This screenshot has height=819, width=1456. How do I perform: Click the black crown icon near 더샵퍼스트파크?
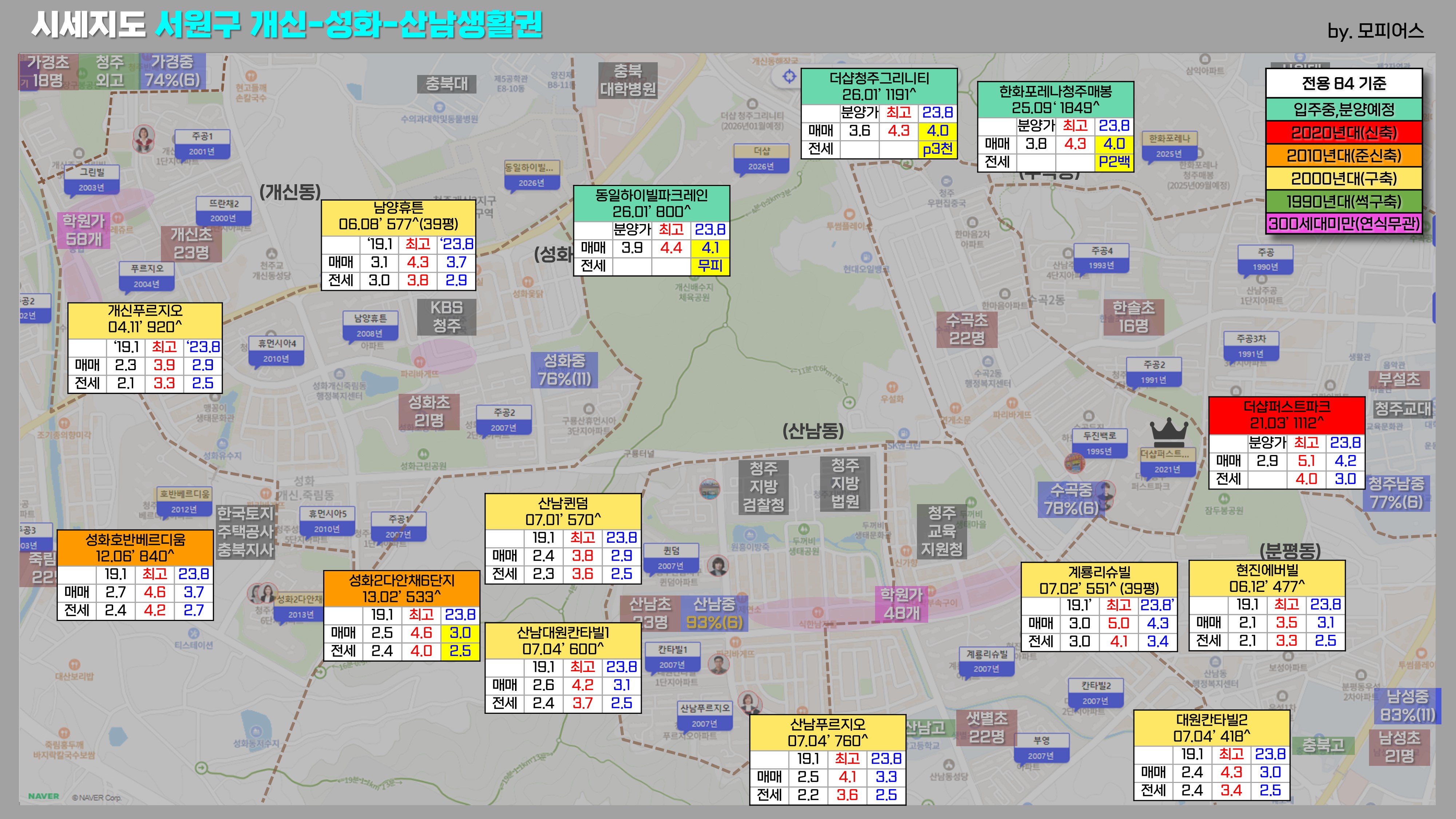pos(1169,432)
